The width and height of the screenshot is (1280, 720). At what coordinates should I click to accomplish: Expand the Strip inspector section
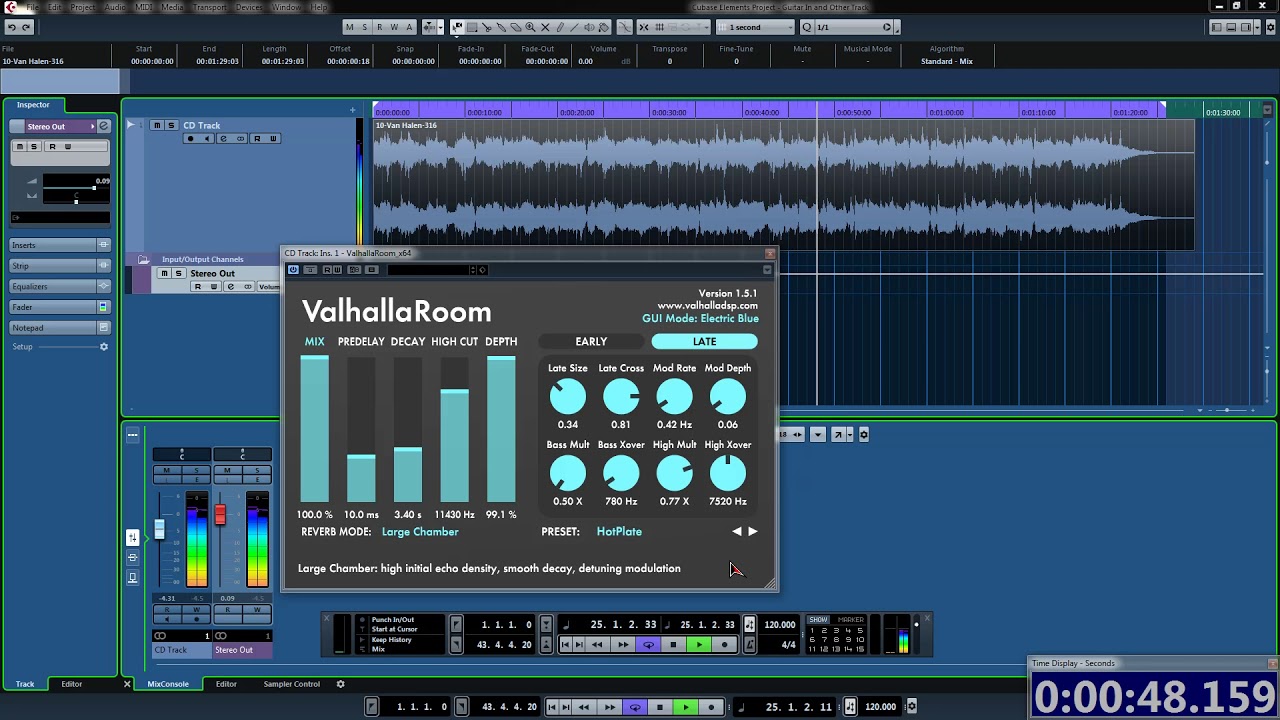click(x=60, y=266)
